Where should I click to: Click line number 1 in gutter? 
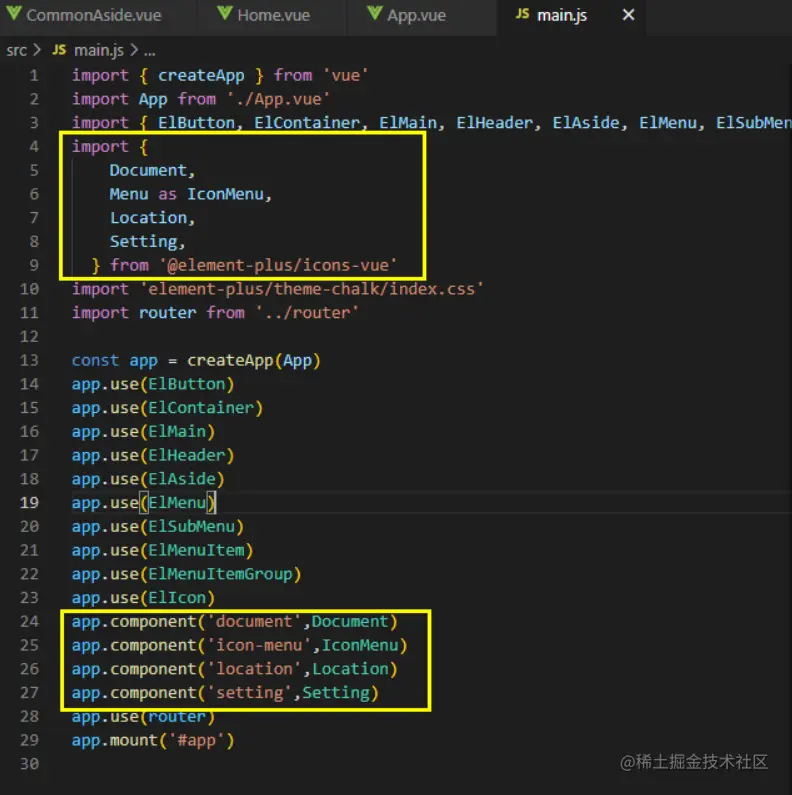coord(33,76)
